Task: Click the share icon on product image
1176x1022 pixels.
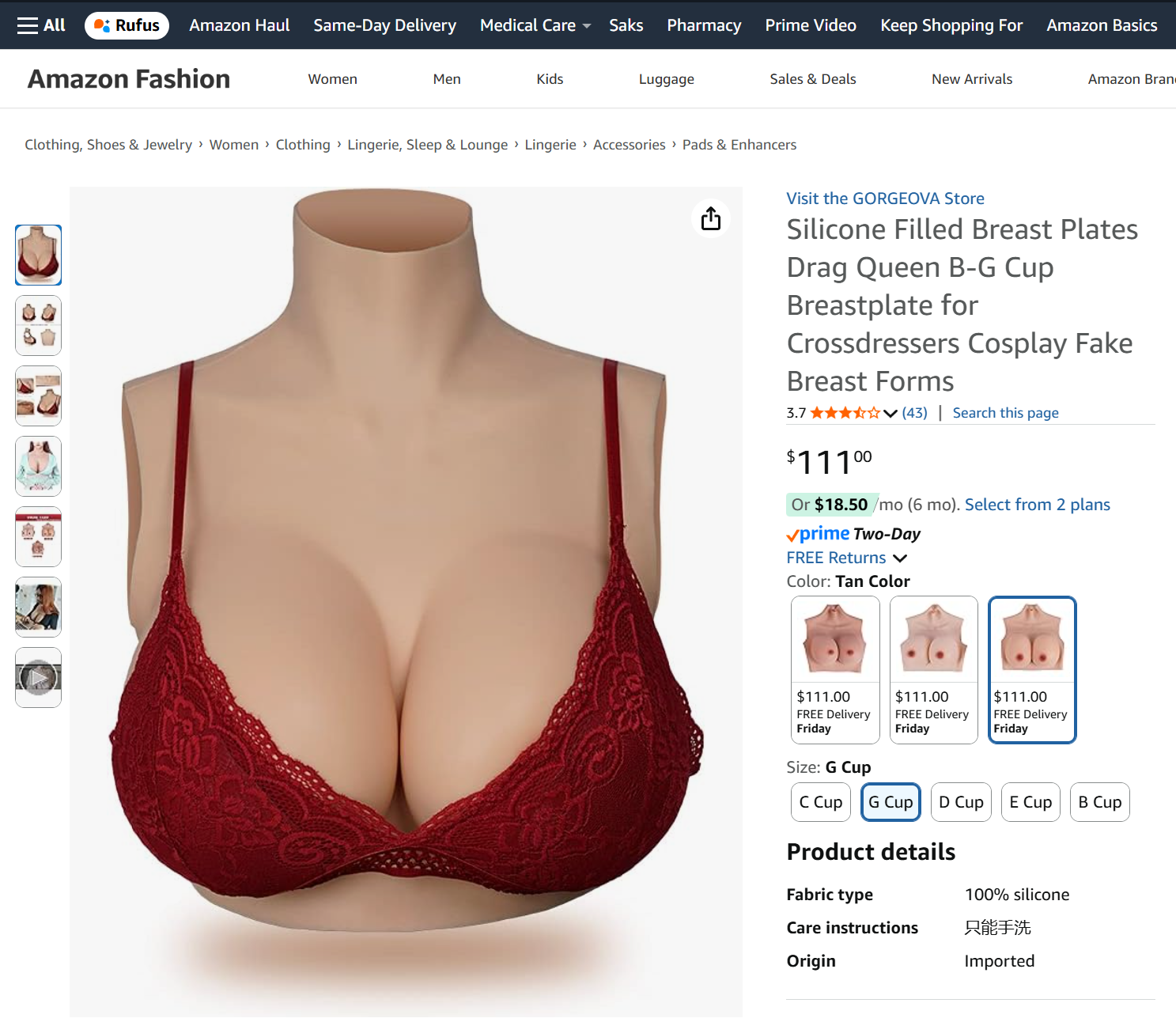Action: point(710,218)
